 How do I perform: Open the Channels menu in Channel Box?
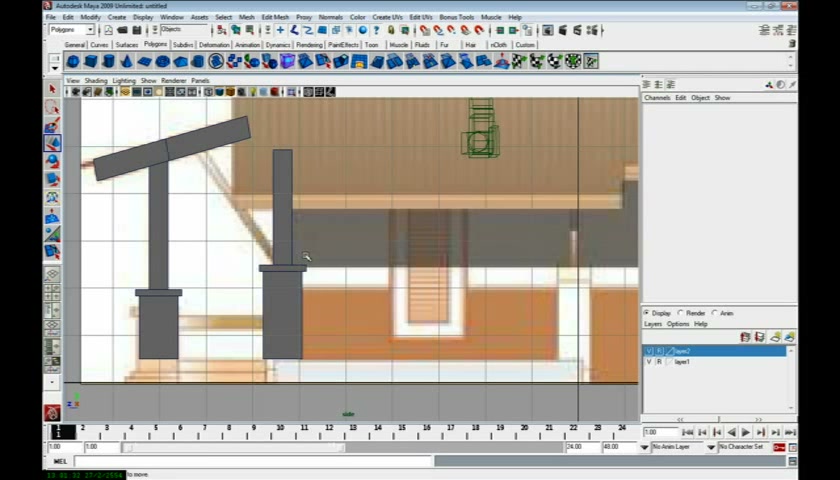pyautogui.click(x=657, y=98)
